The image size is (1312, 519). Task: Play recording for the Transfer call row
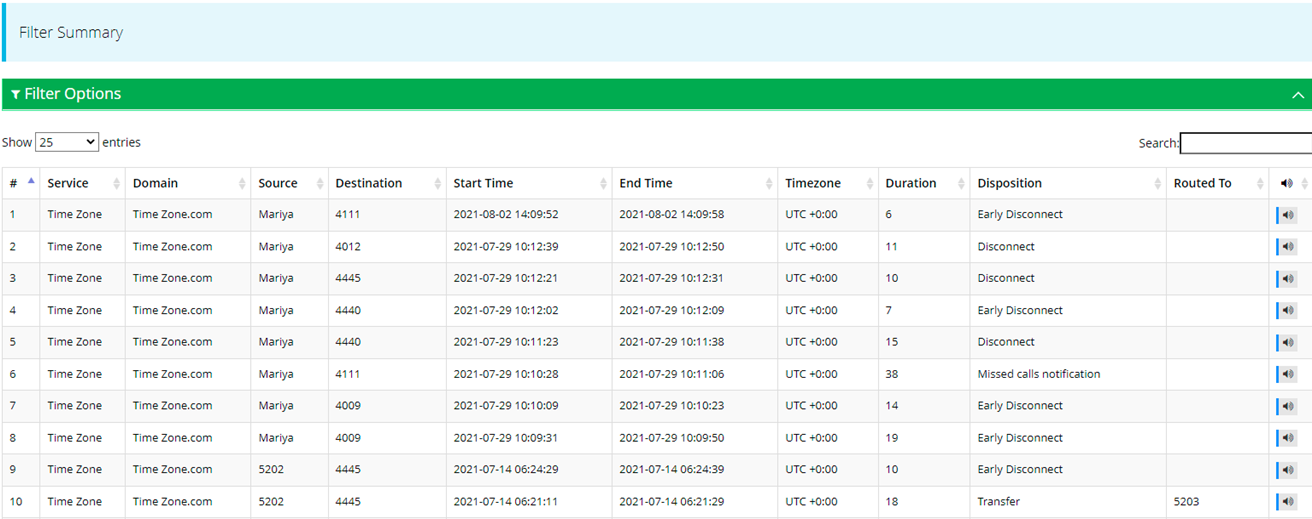1287,502
